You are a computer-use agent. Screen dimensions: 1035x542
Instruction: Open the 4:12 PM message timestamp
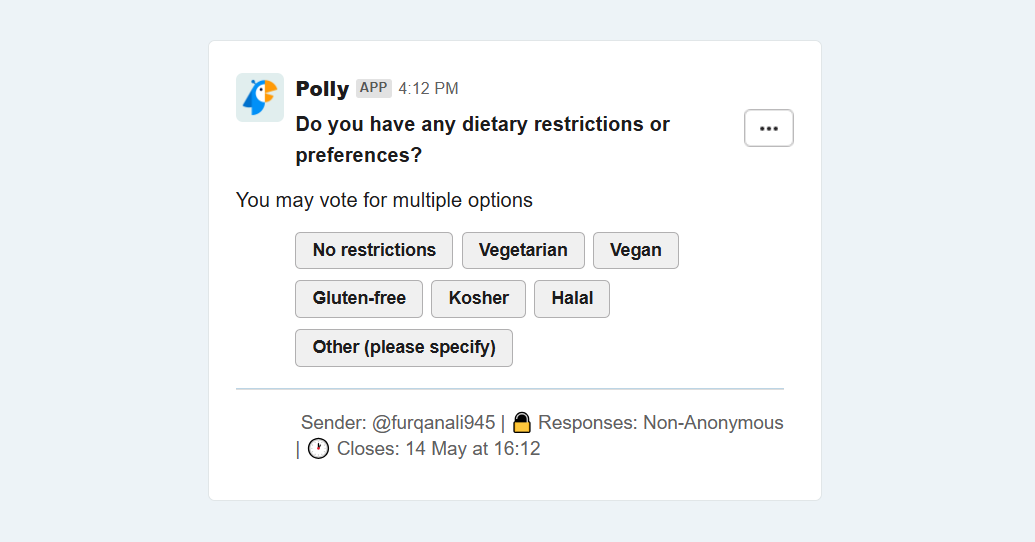click(x=428, y=88)
